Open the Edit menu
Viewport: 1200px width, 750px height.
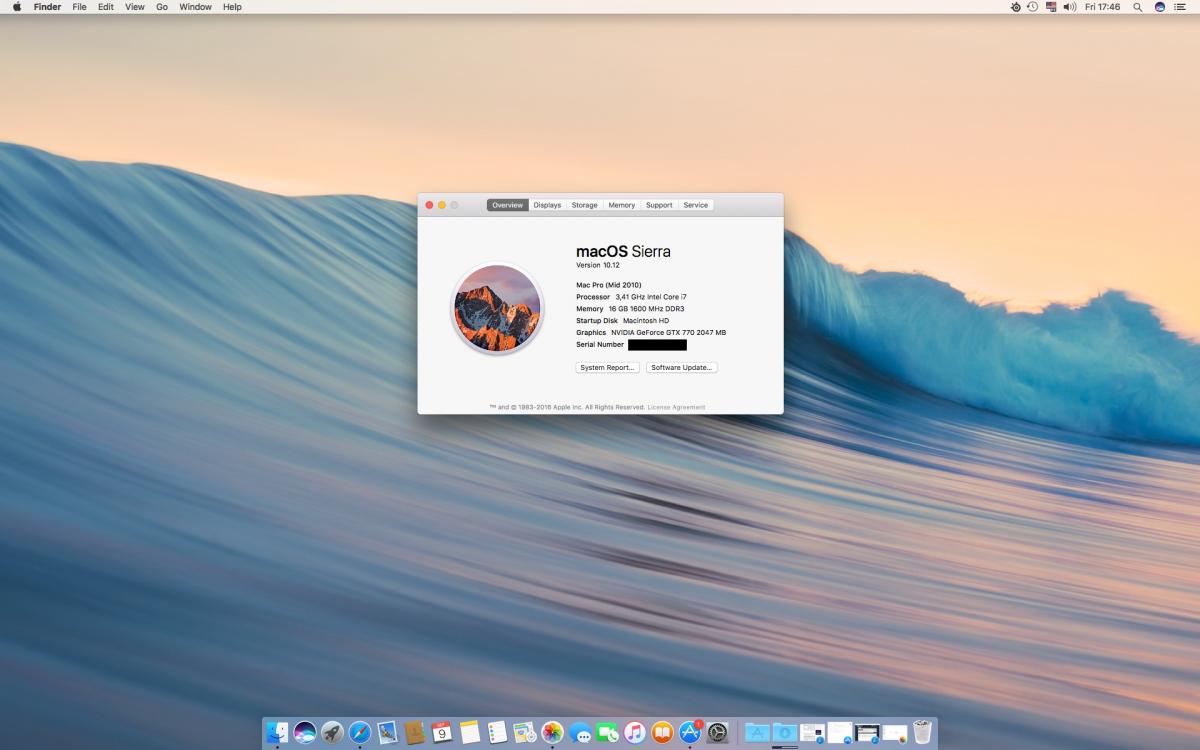pyautogui.click(x=105, y=7)
